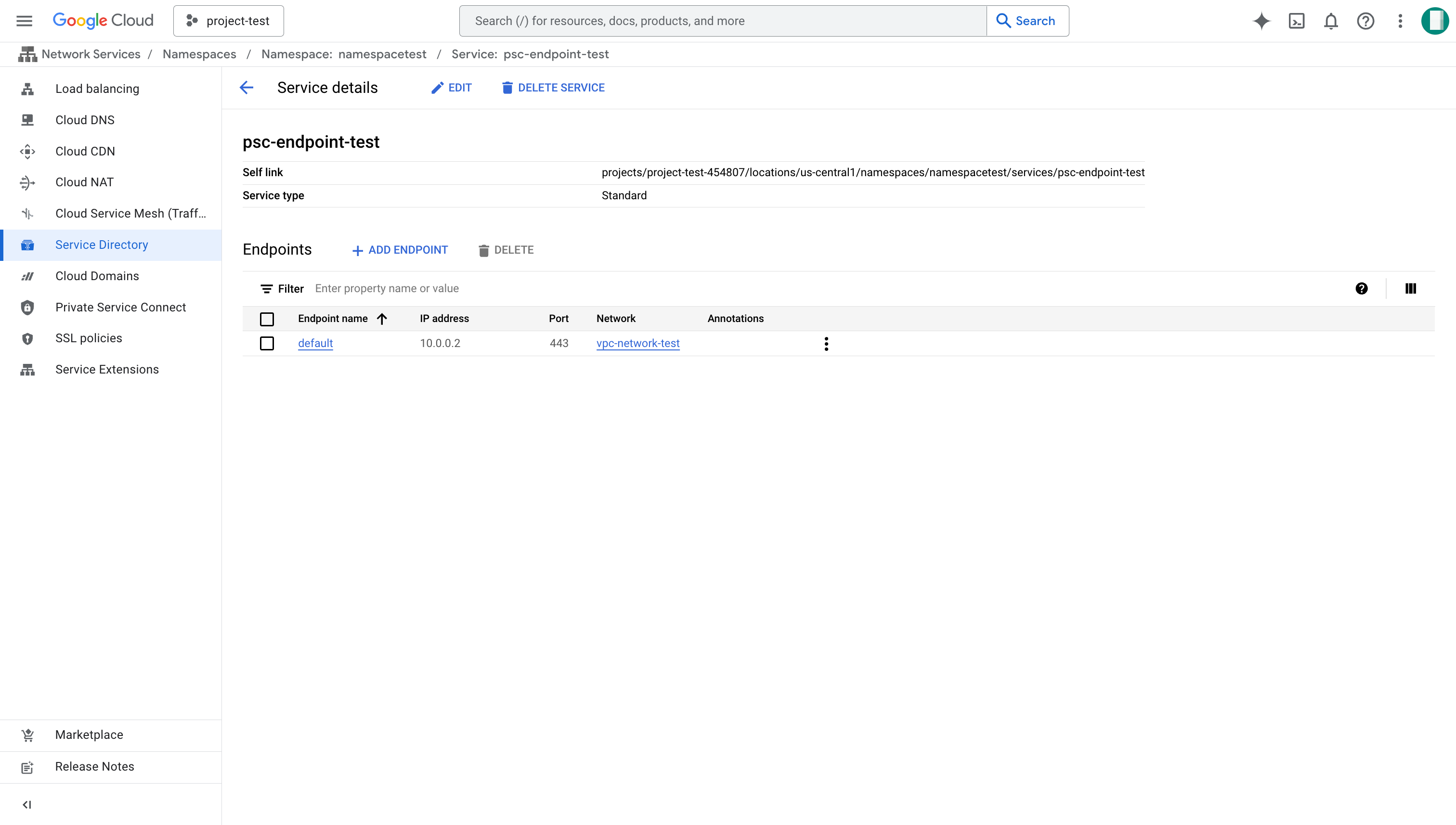Activate Cloud Shell terminal icon
Viewport: 1456px width, 825px height.
1296,21
